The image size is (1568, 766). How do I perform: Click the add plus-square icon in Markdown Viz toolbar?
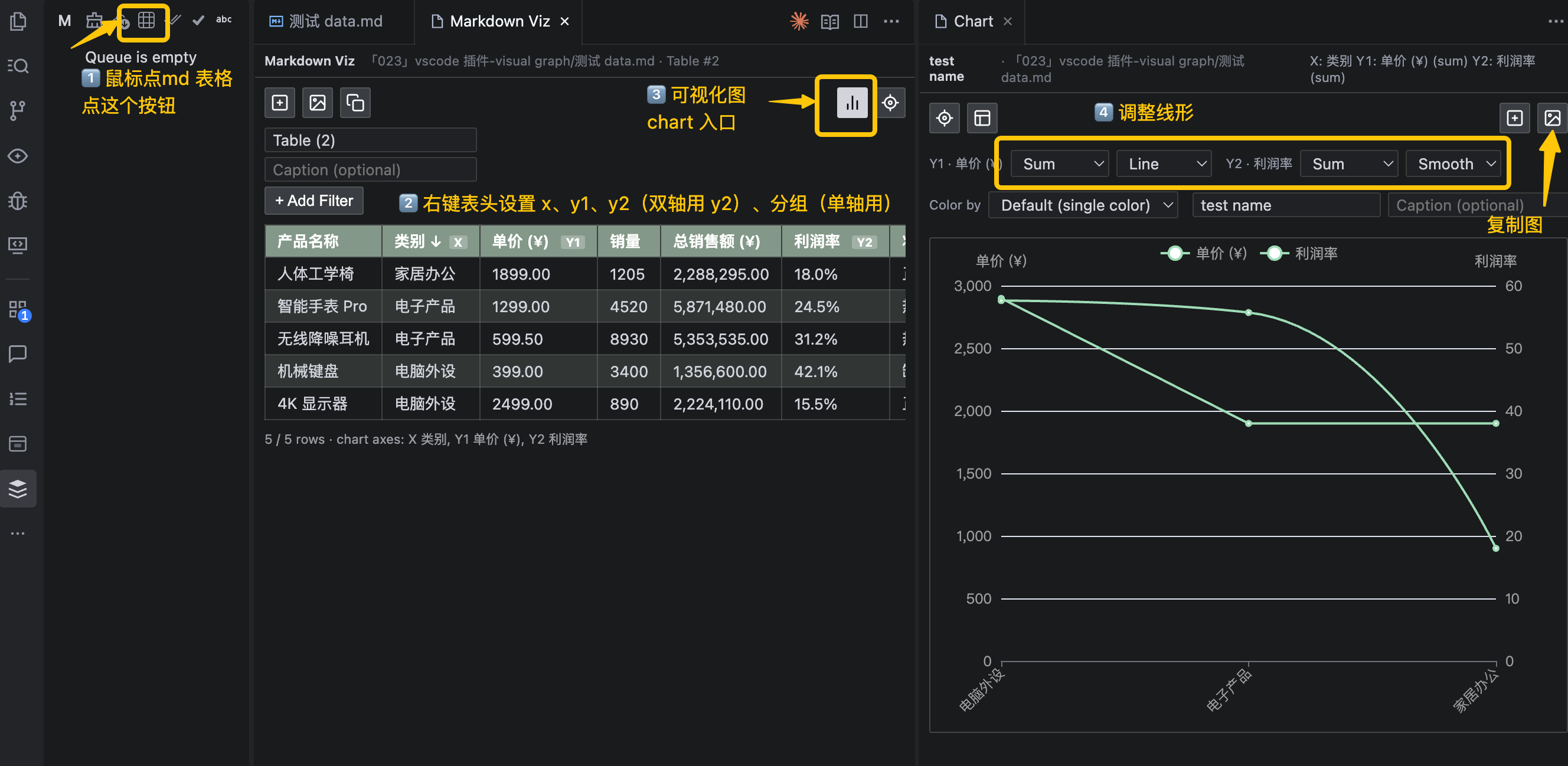point(280,103)
